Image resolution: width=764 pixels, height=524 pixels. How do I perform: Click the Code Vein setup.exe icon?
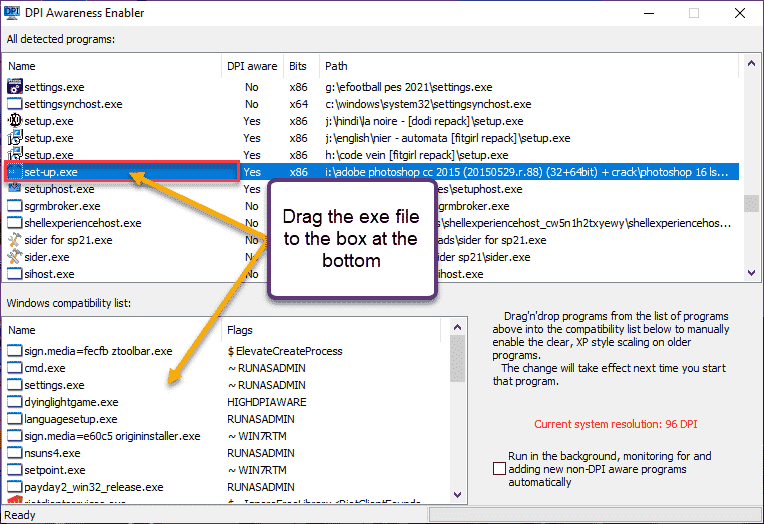(x=15, y=155)
